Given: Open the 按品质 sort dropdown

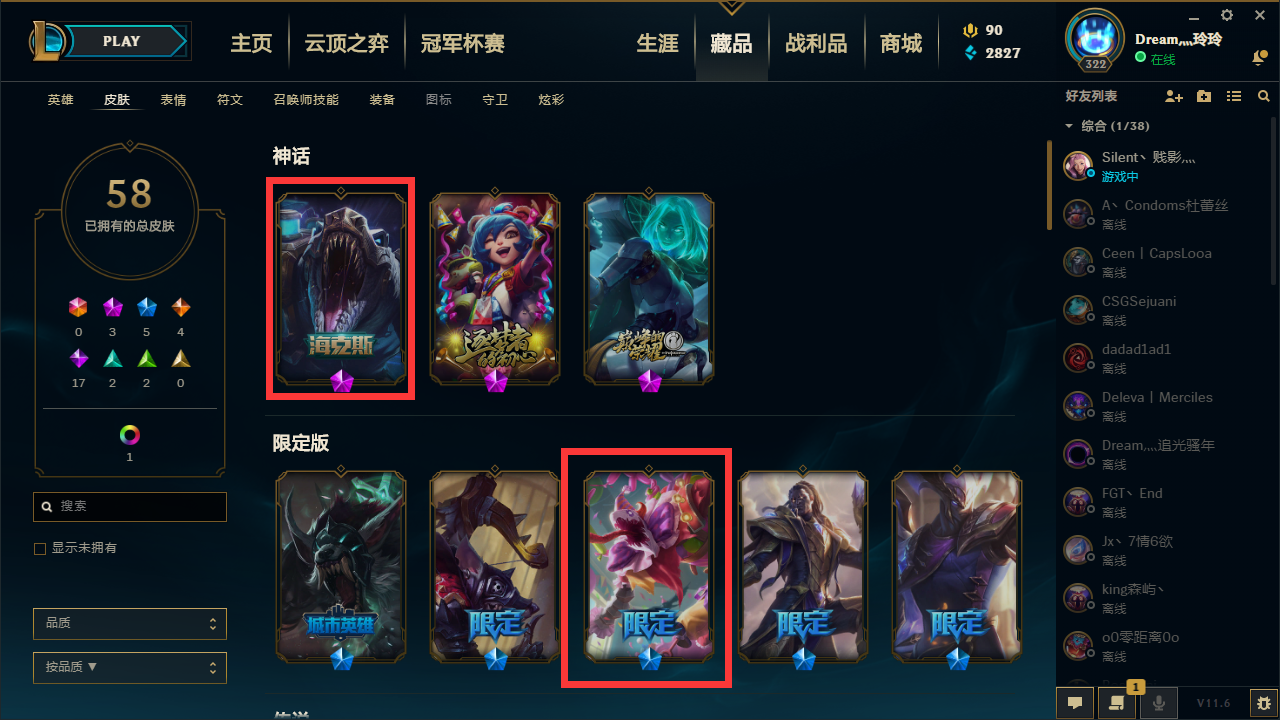Looking at the screenshot, I should [x=130, y=667].
